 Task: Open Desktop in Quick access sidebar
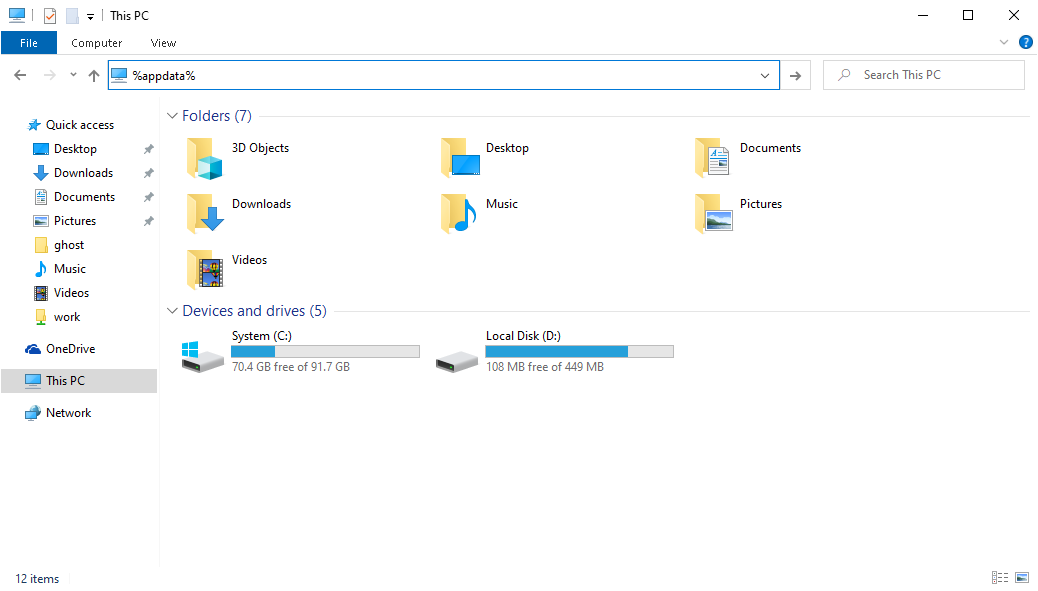pyautogui.click(x=75, y=149)
